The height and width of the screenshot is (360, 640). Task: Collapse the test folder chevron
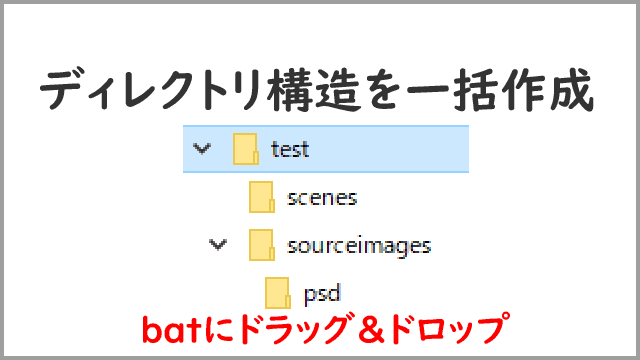tap(202, 149)
